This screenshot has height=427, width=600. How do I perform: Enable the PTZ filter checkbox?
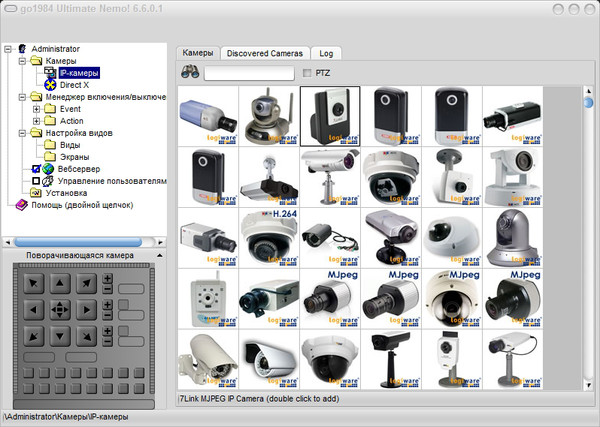[x=307, y=73]
